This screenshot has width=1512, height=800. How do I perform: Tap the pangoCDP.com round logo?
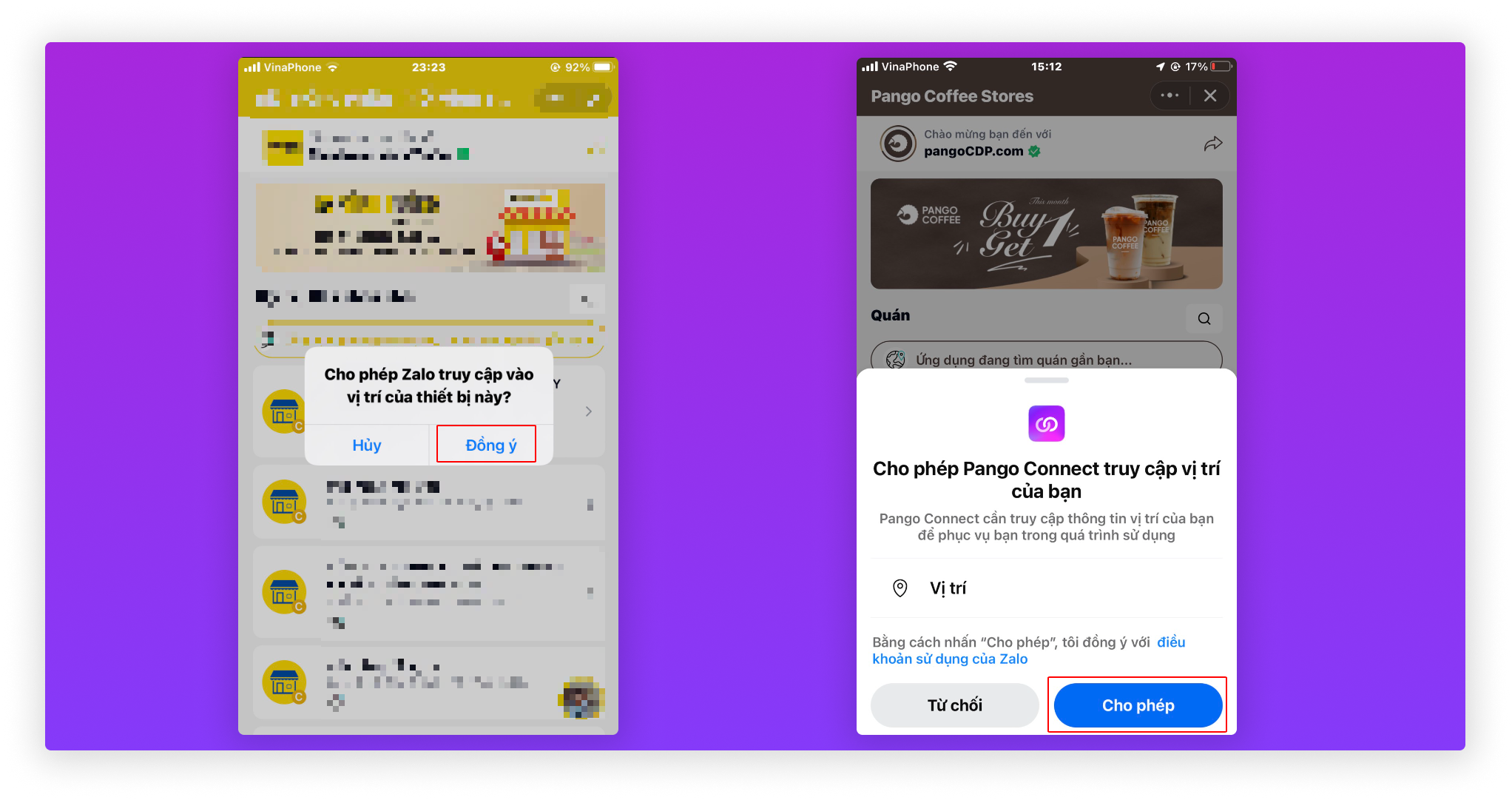(898, 144)
